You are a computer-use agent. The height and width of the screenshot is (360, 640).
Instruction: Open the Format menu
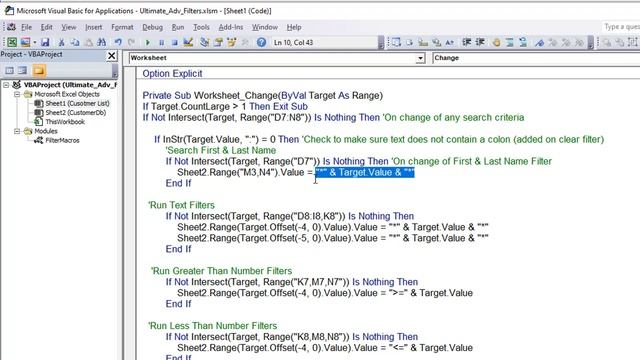point(122,27)
